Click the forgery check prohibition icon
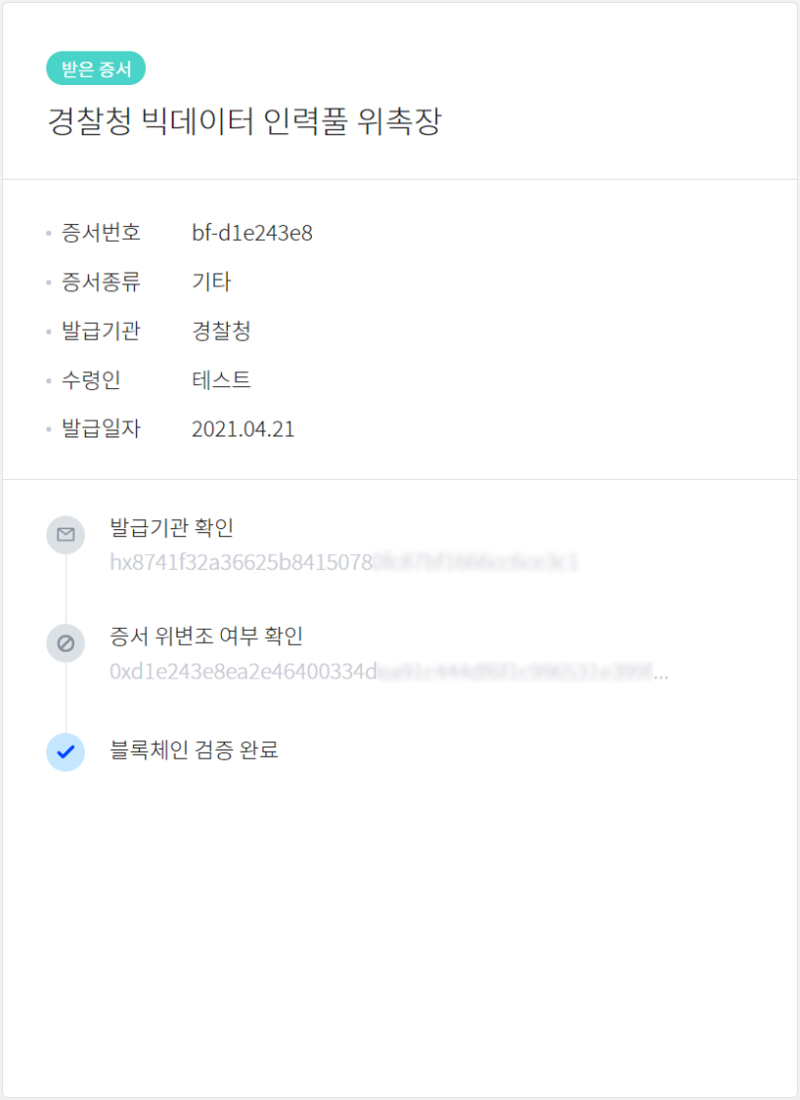The height and width of the screenshot is (1100, 800). click(x=65, y=643)
